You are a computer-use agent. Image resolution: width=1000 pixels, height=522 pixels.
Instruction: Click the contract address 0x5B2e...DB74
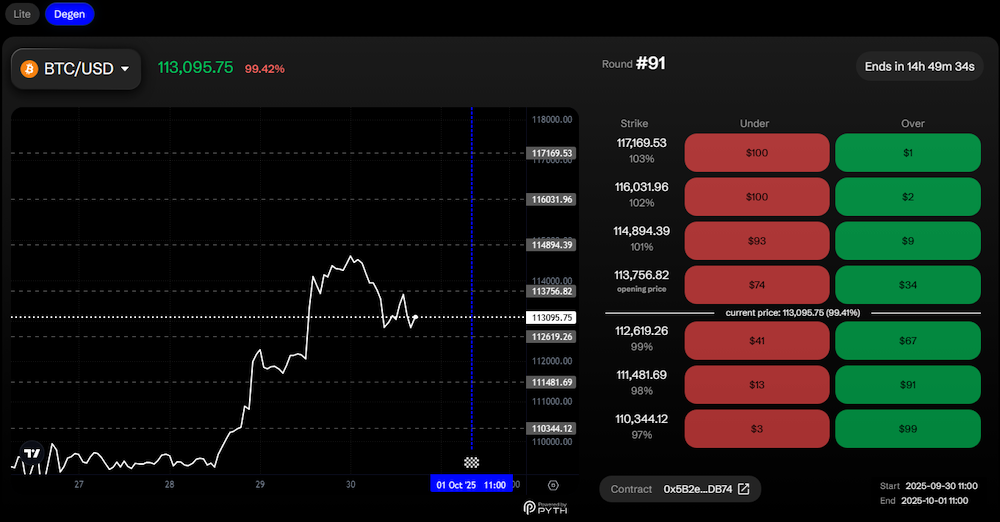pos(698,489)
